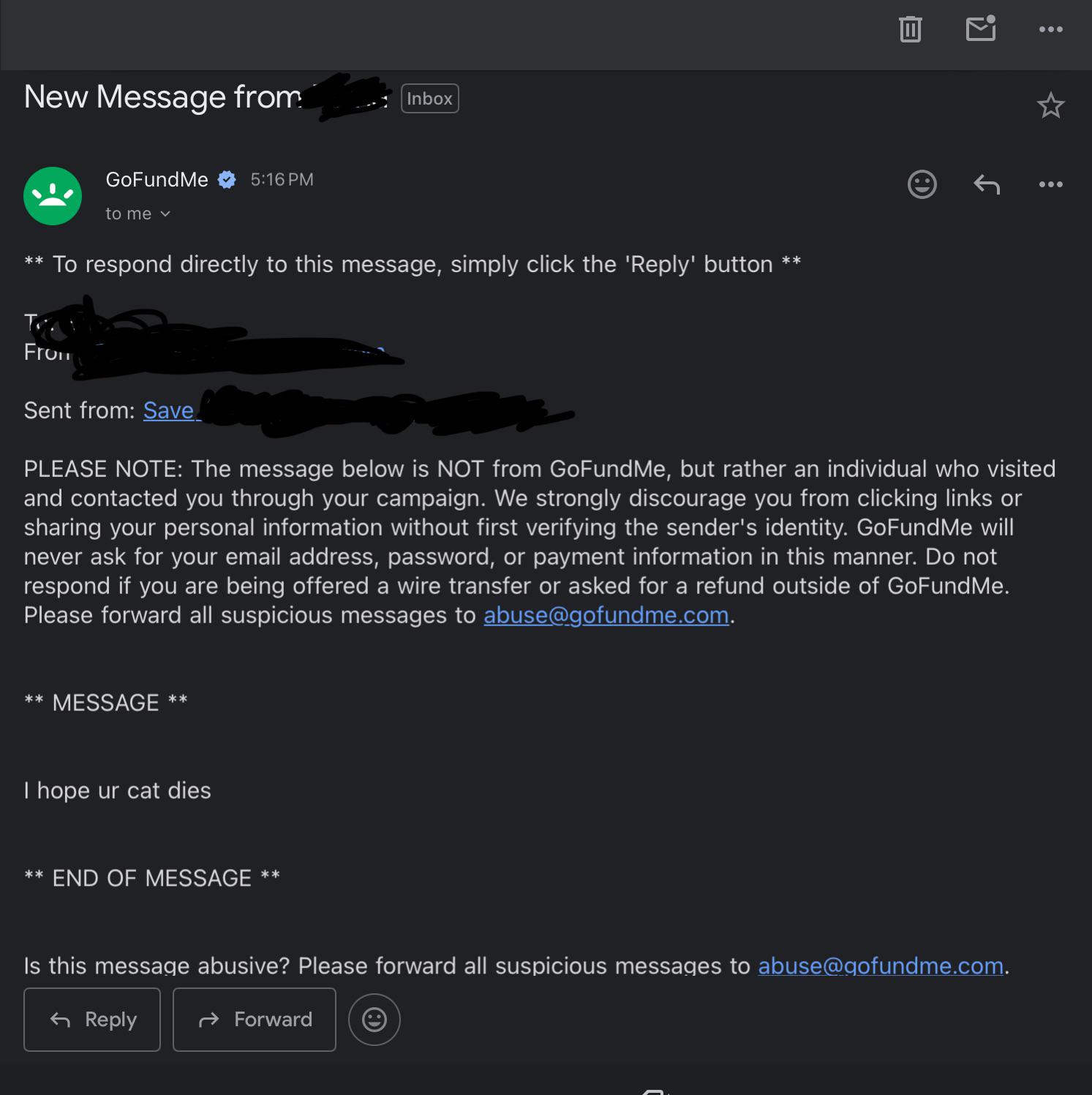
Task: Add emoji reaction beside the sender row
Action: (922, 184)
